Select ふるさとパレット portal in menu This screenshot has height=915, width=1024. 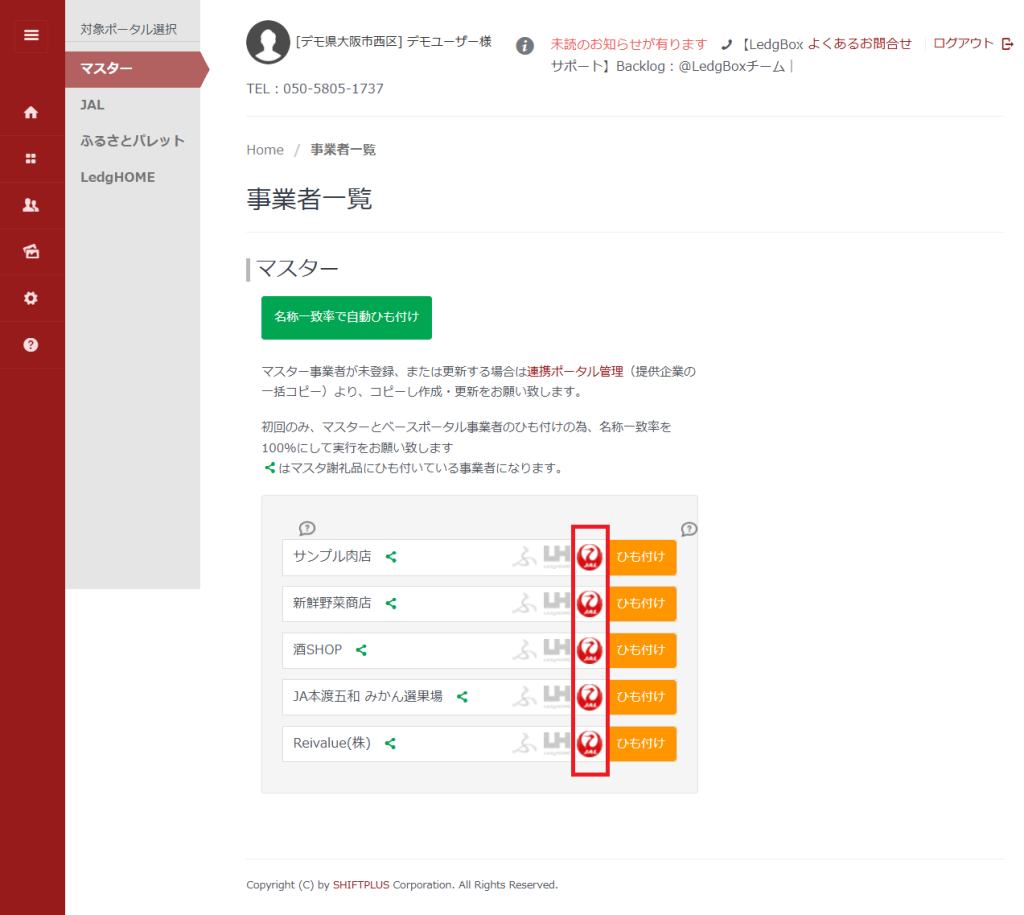click(x=132, y=141)
